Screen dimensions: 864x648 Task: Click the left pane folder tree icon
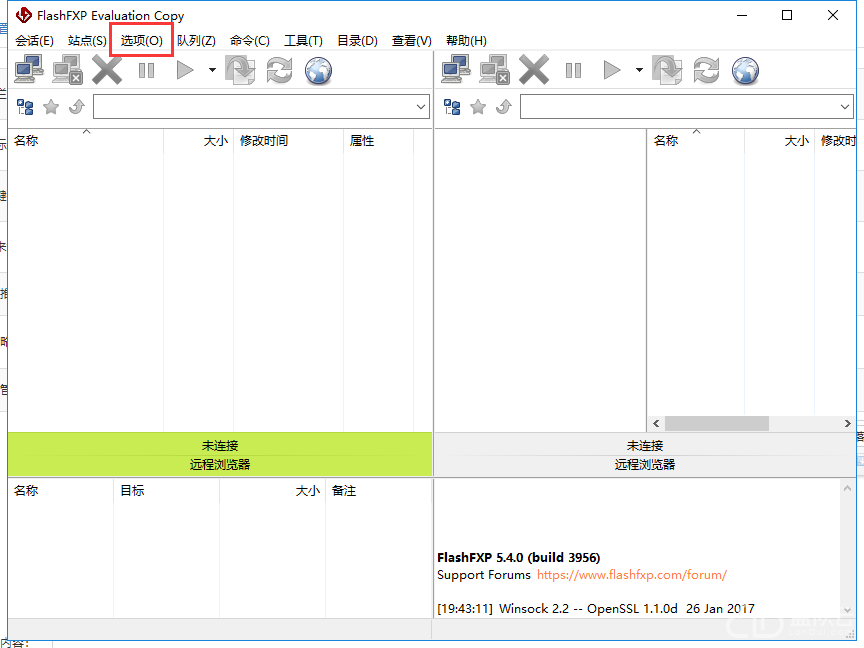tap(25, 107)
